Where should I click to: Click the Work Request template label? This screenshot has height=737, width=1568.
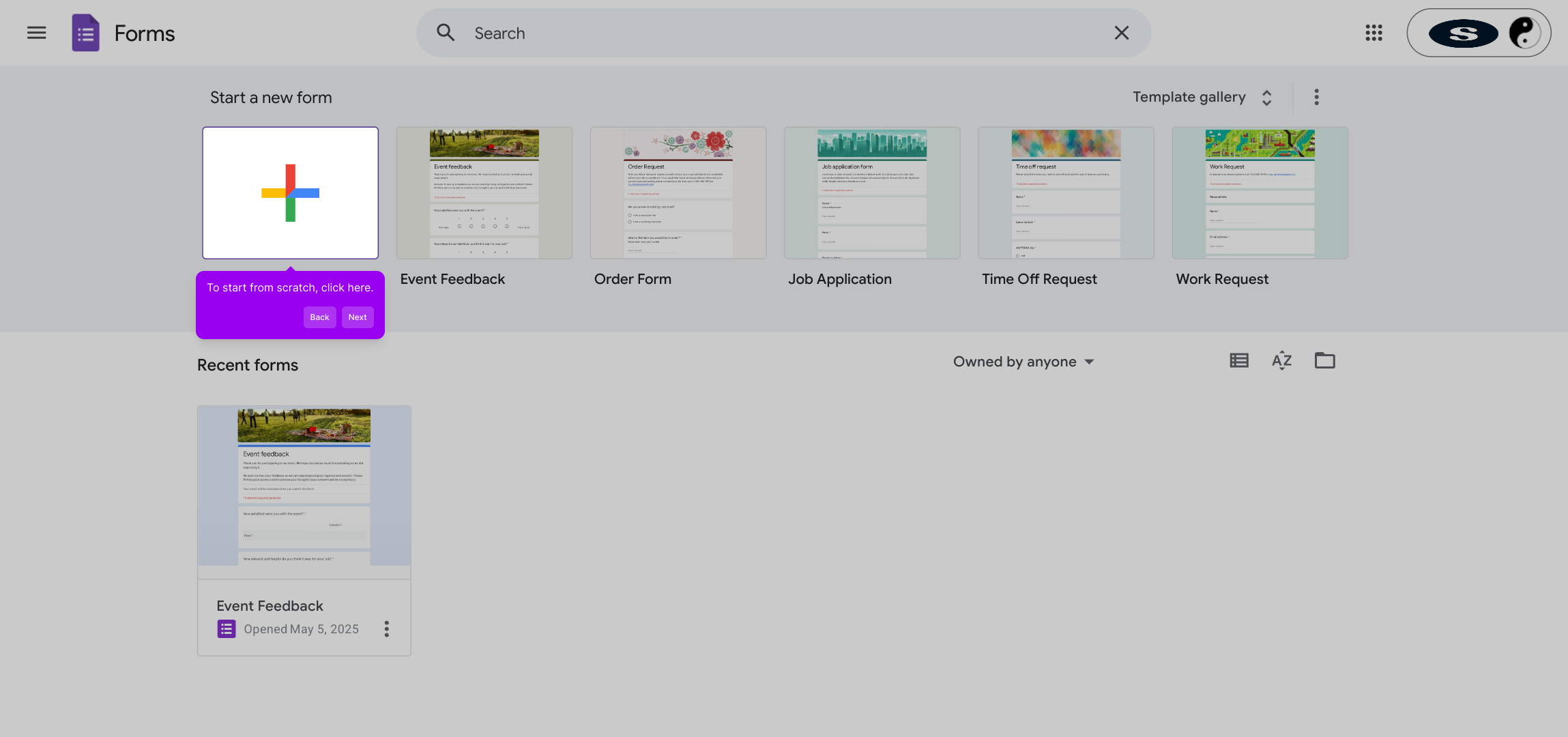(x=1222, y=279)
